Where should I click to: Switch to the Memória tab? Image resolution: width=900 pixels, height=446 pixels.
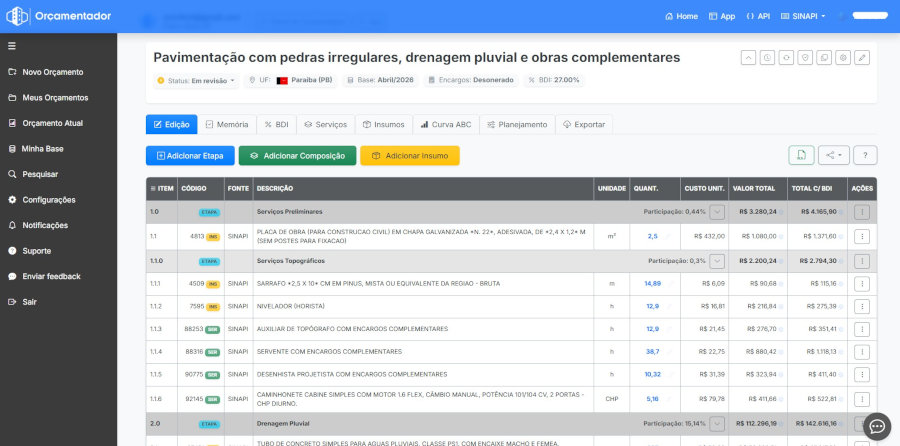(x=227, y=125)
